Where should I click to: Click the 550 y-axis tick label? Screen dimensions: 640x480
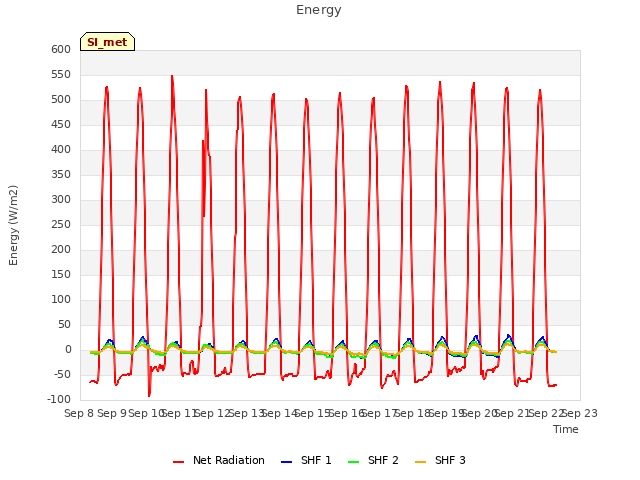(x=61, y=75)
